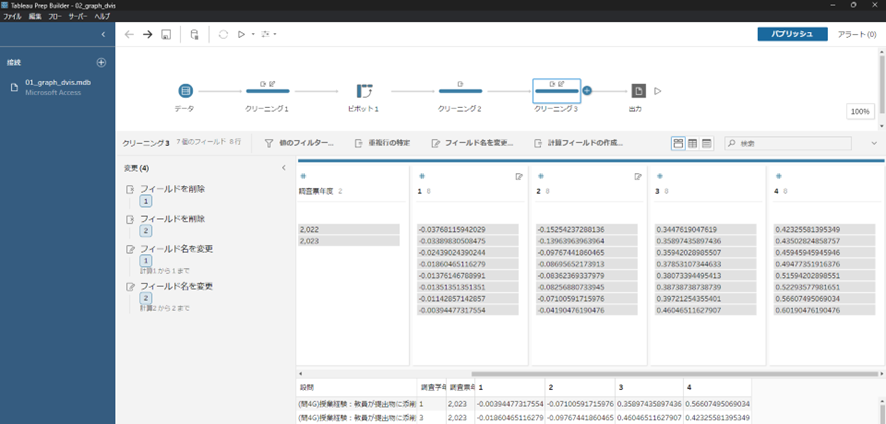
Task: Open the ヘルプ menu
Action: click(102, 17)
